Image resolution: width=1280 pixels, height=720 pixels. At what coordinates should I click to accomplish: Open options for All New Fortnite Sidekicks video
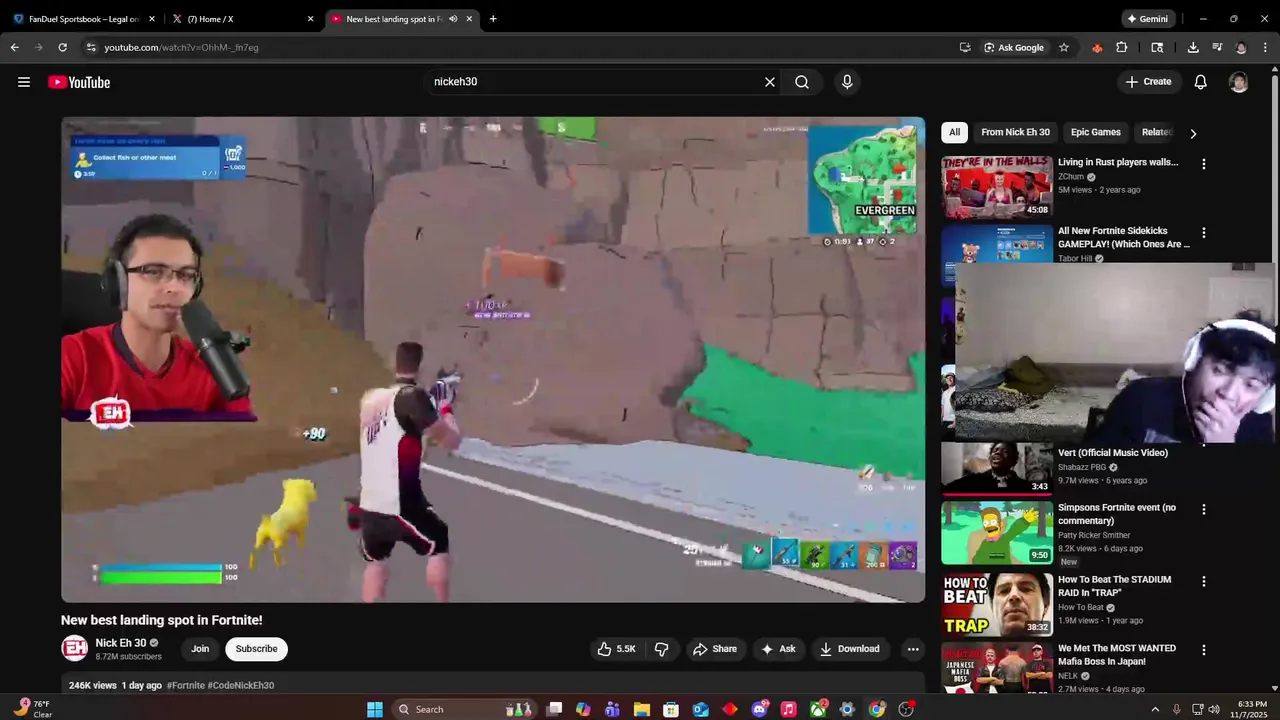coord(1204,233)
